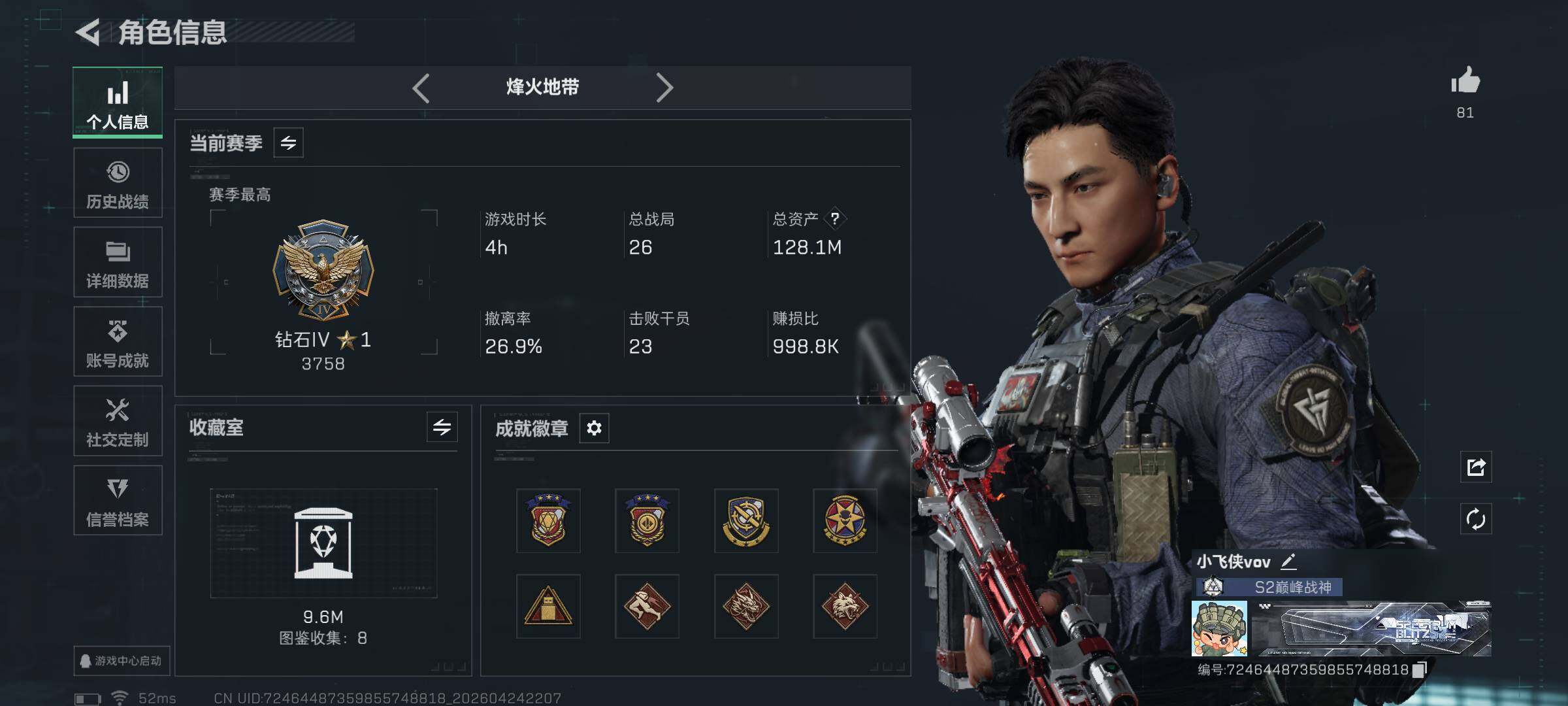
Task: Click the share profile icon
Action: click(1476, 467)
